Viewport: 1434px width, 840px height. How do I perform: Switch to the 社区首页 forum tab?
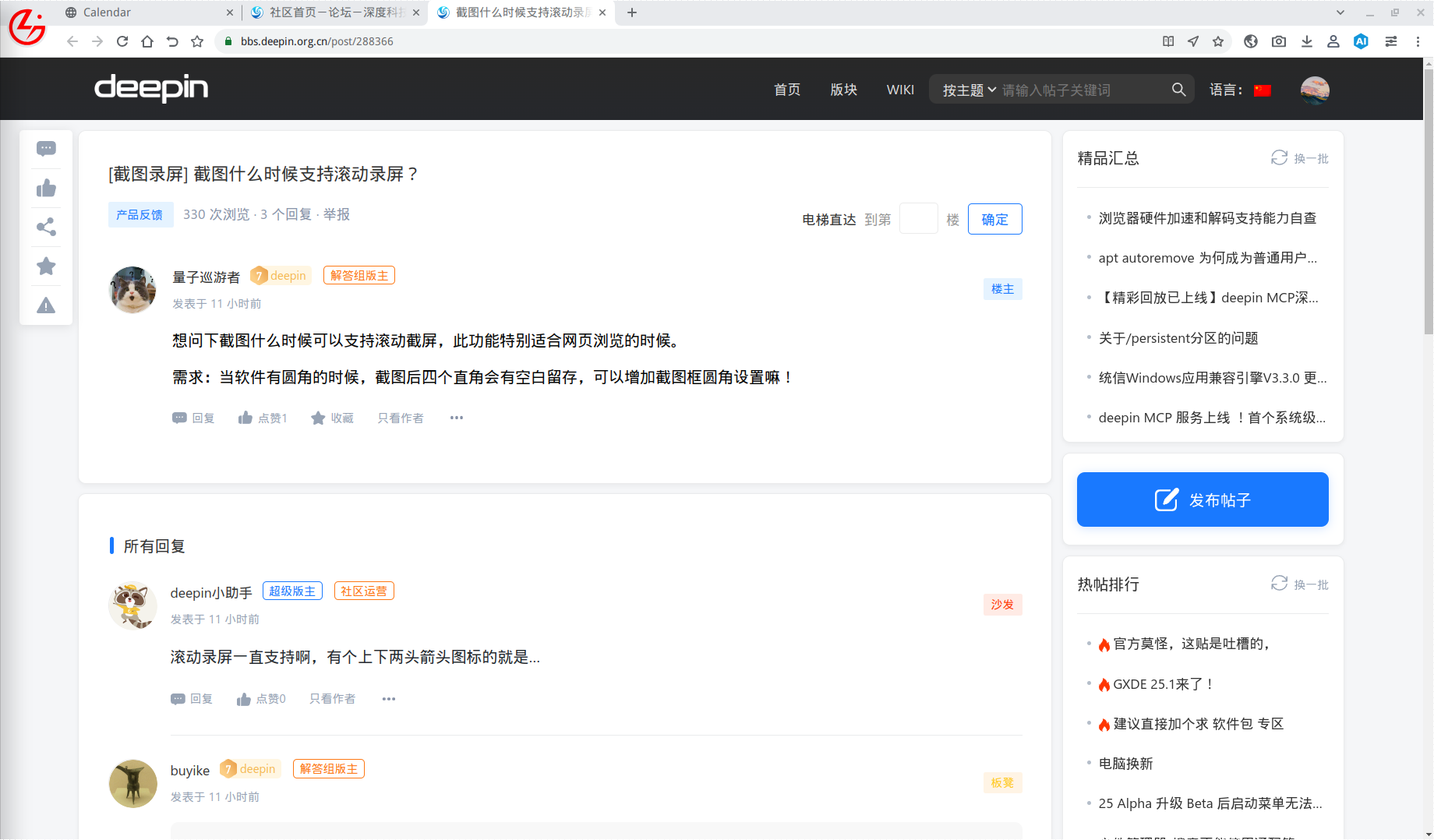[335, 12]
